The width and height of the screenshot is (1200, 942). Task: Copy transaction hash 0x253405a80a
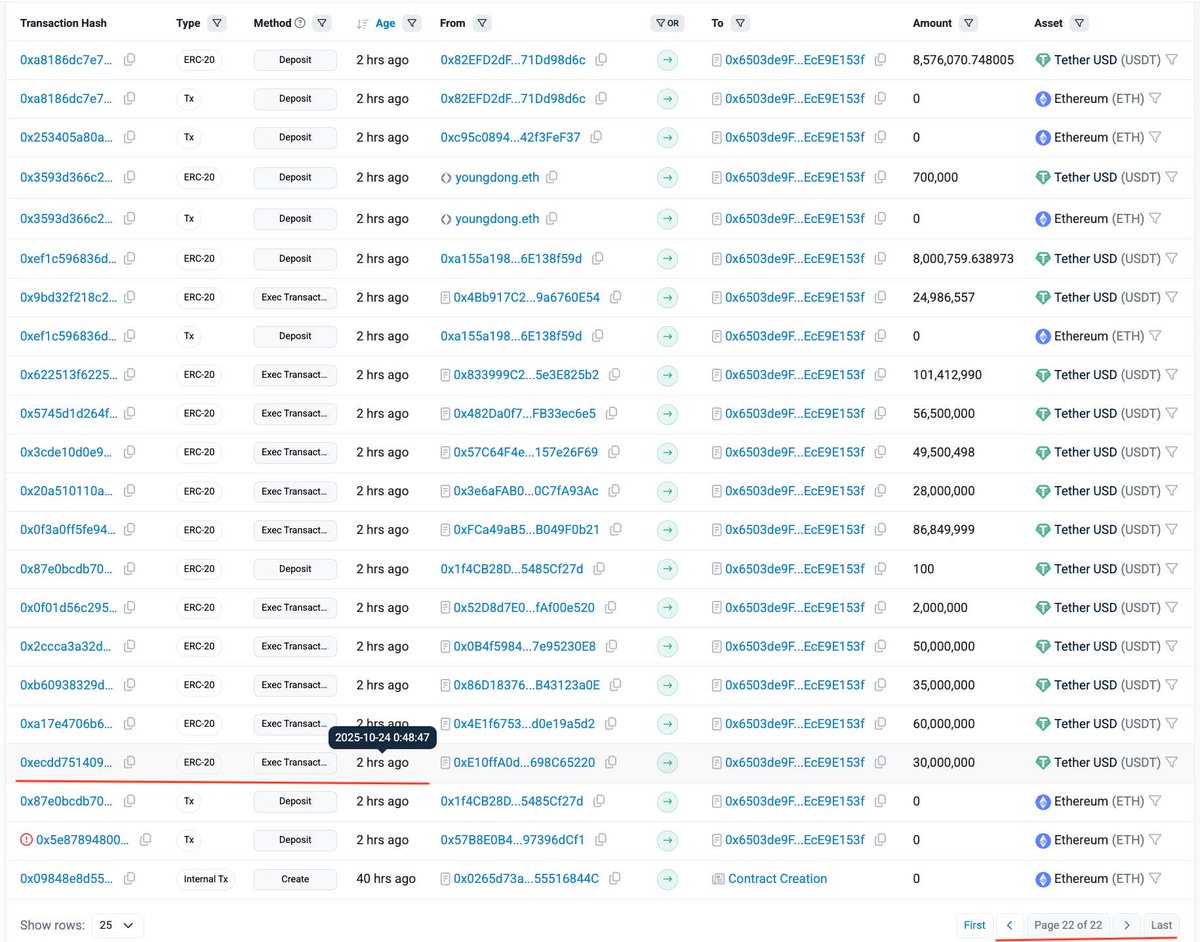click(x=129, y=137)
